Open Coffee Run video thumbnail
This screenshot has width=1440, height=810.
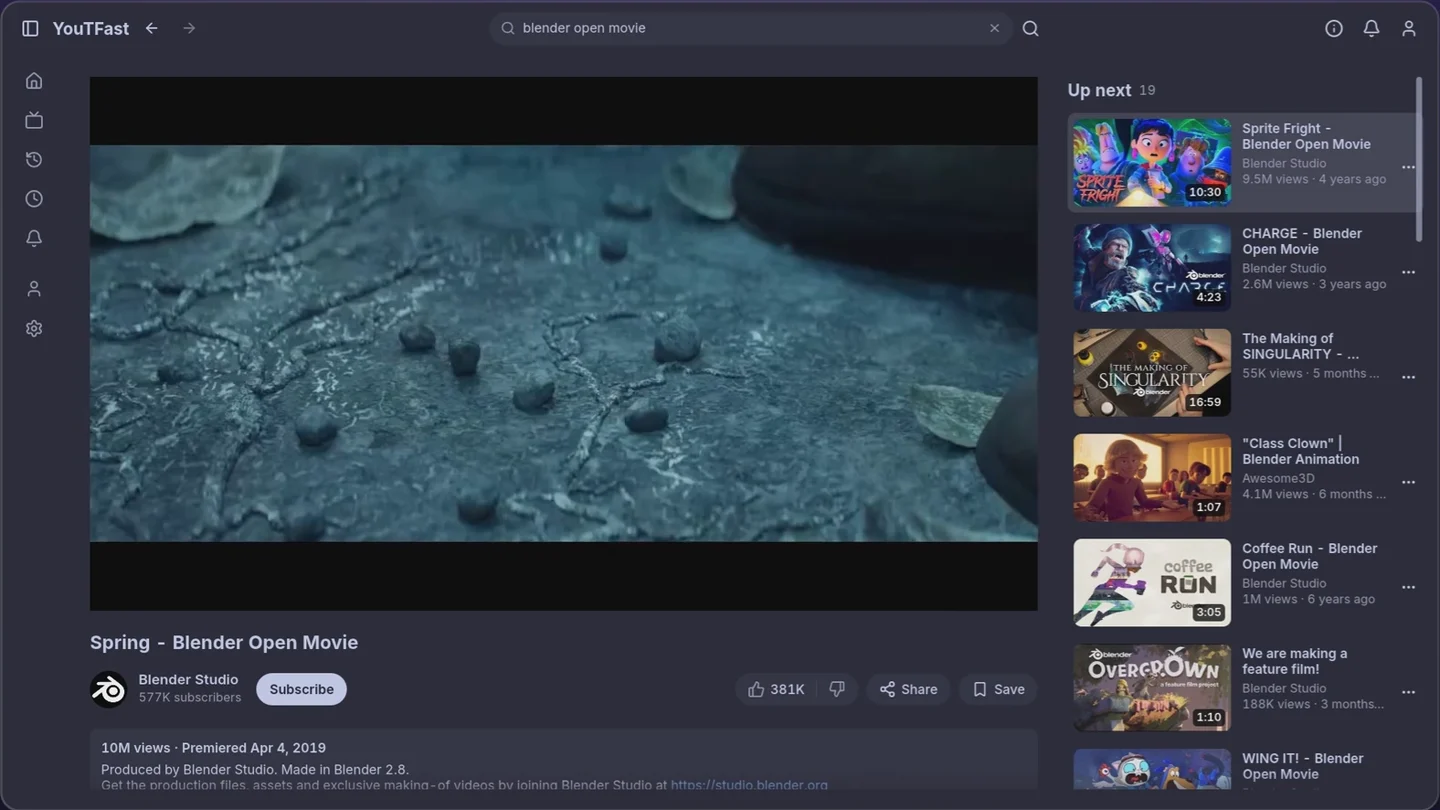point(1152,582)
